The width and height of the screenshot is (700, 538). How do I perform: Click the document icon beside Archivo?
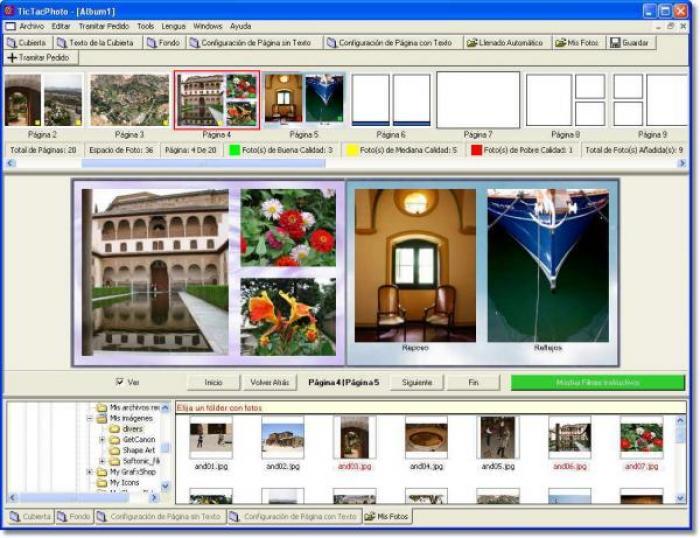click(10, 26)
